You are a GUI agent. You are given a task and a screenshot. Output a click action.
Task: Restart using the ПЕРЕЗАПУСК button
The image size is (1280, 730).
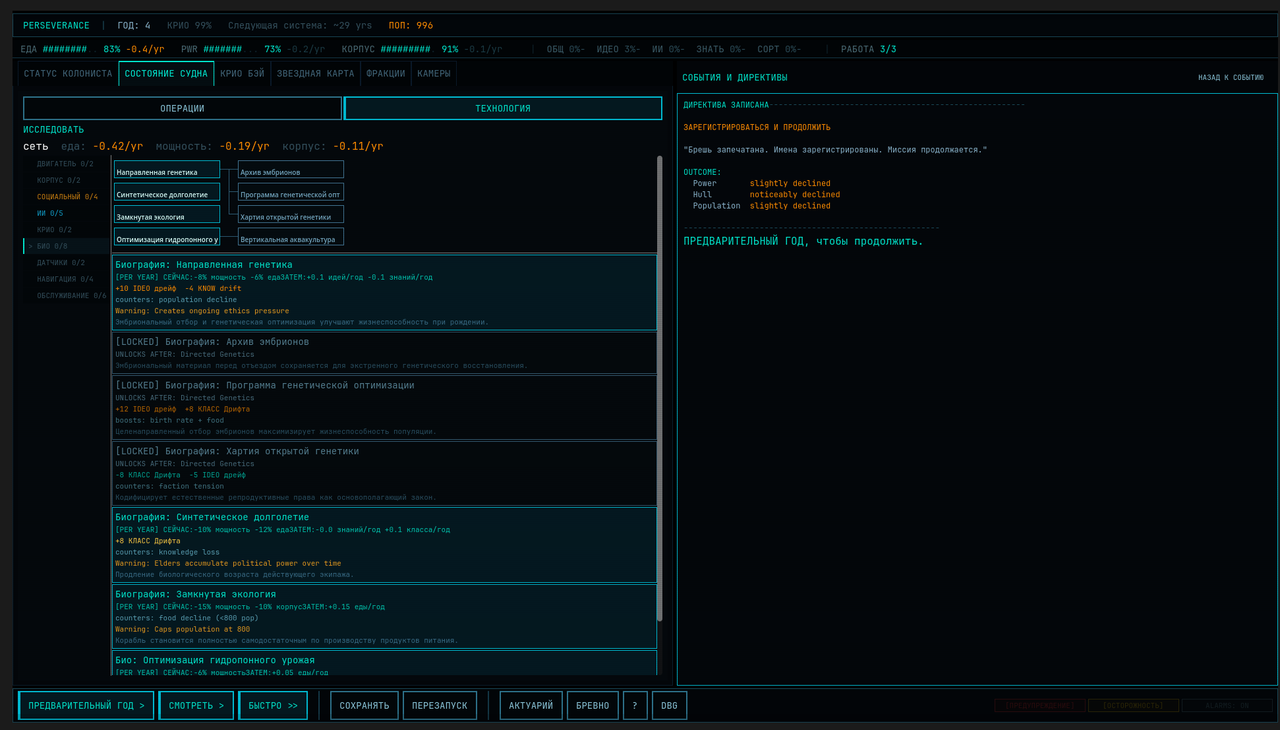[440, 705]
